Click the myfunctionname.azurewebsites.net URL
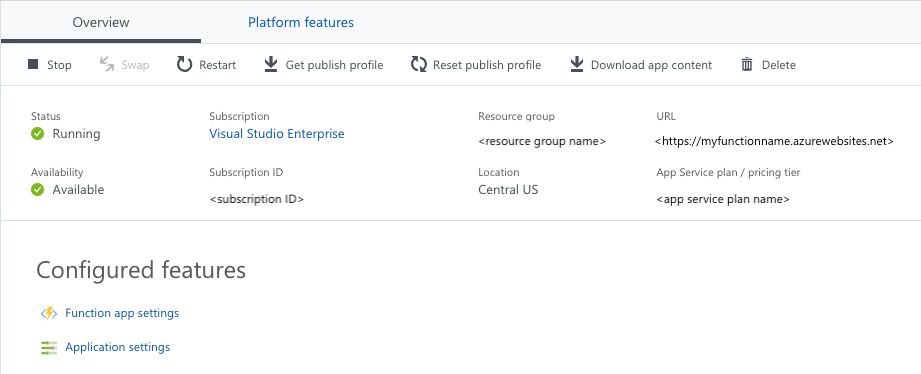Viewport: 921px width, 374px height. point(774,141)
